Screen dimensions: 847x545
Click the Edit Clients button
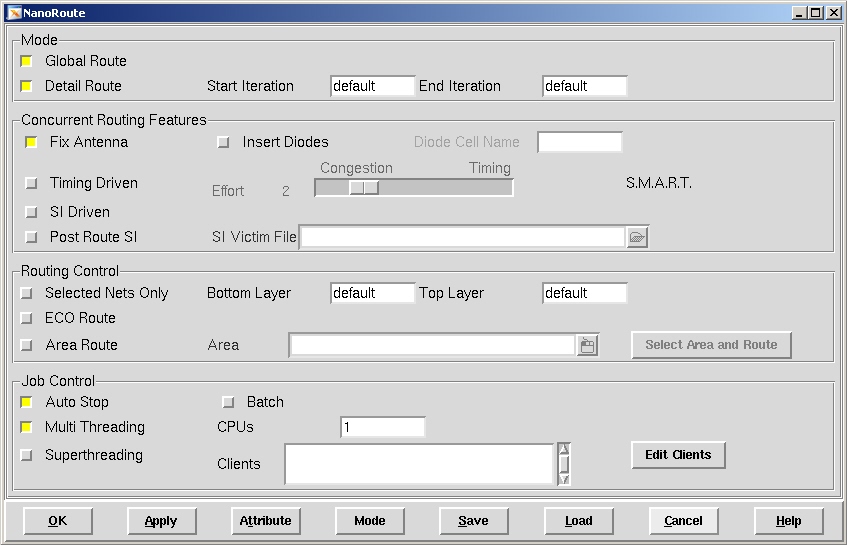678,455
